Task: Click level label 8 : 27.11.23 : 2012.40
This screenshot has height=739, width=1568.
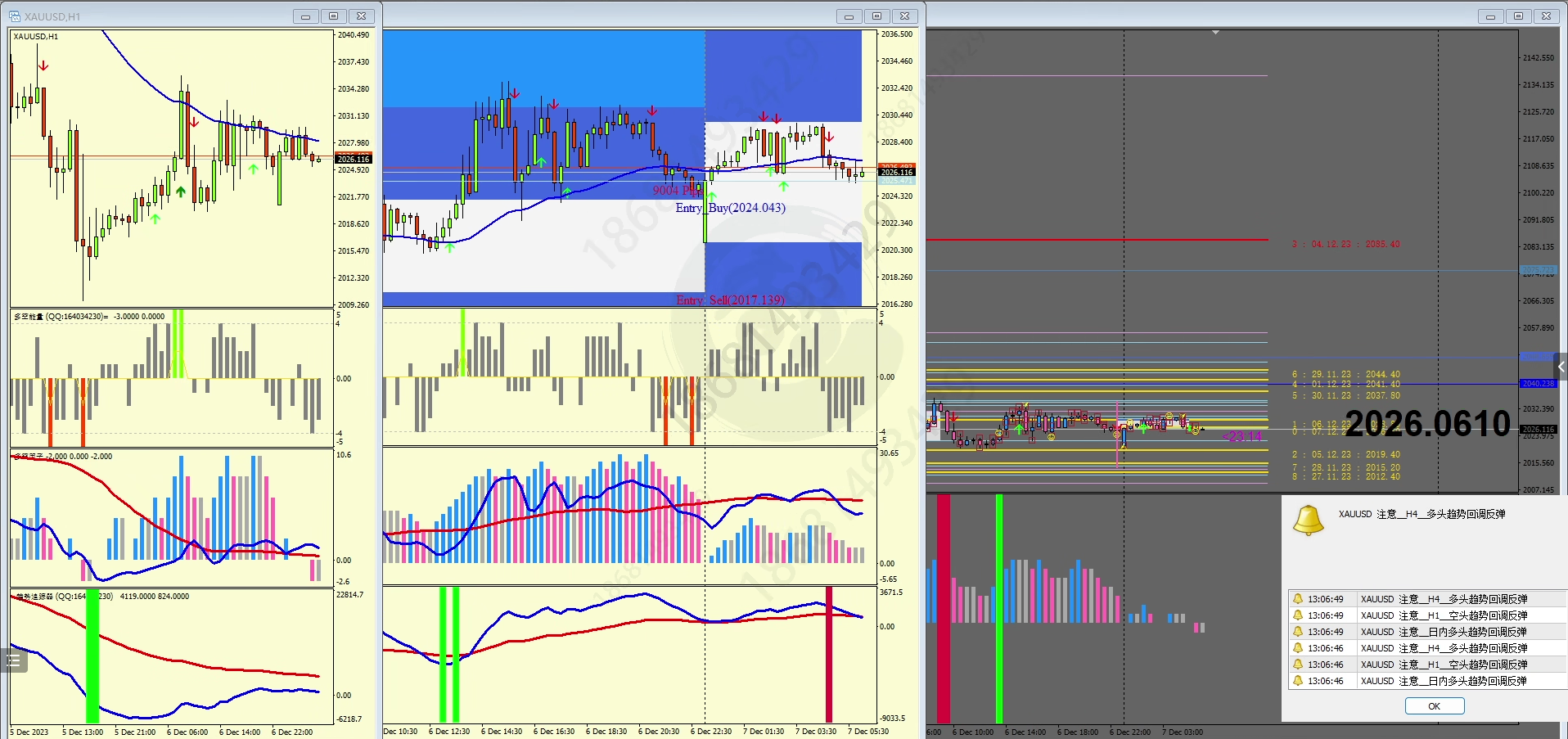Action: [1345, 476]
